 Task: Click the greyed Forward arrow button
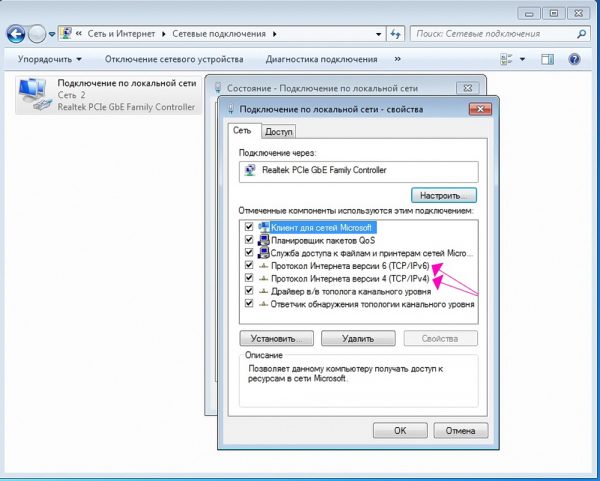pos(37,34)
